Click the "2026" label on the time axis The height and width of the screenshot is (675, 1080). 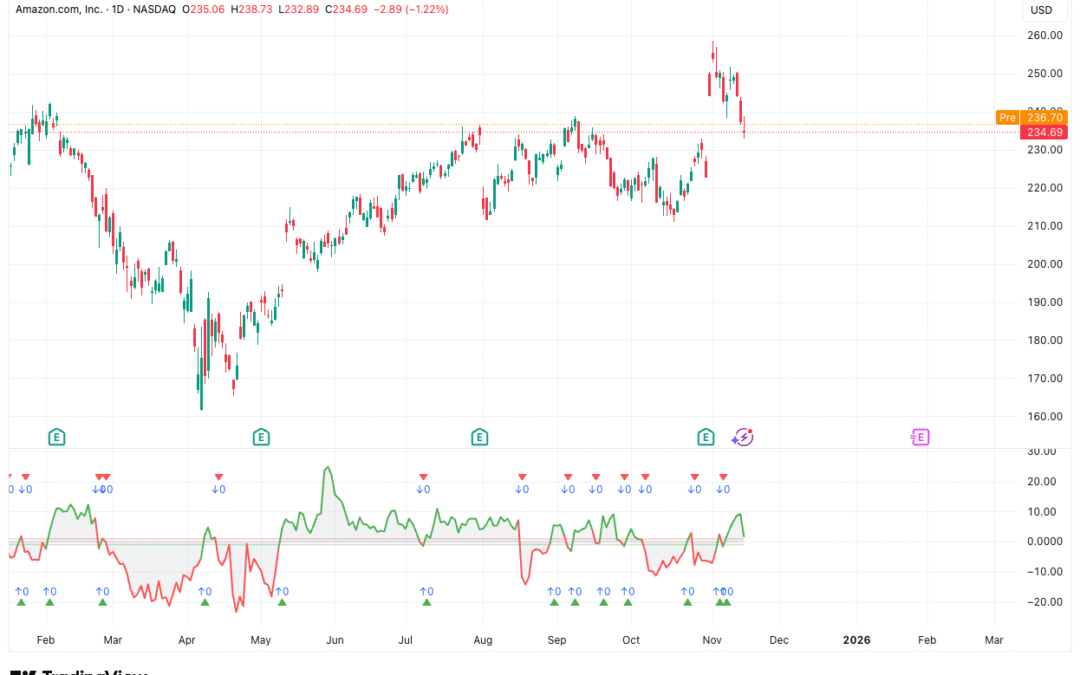[858, 639]
